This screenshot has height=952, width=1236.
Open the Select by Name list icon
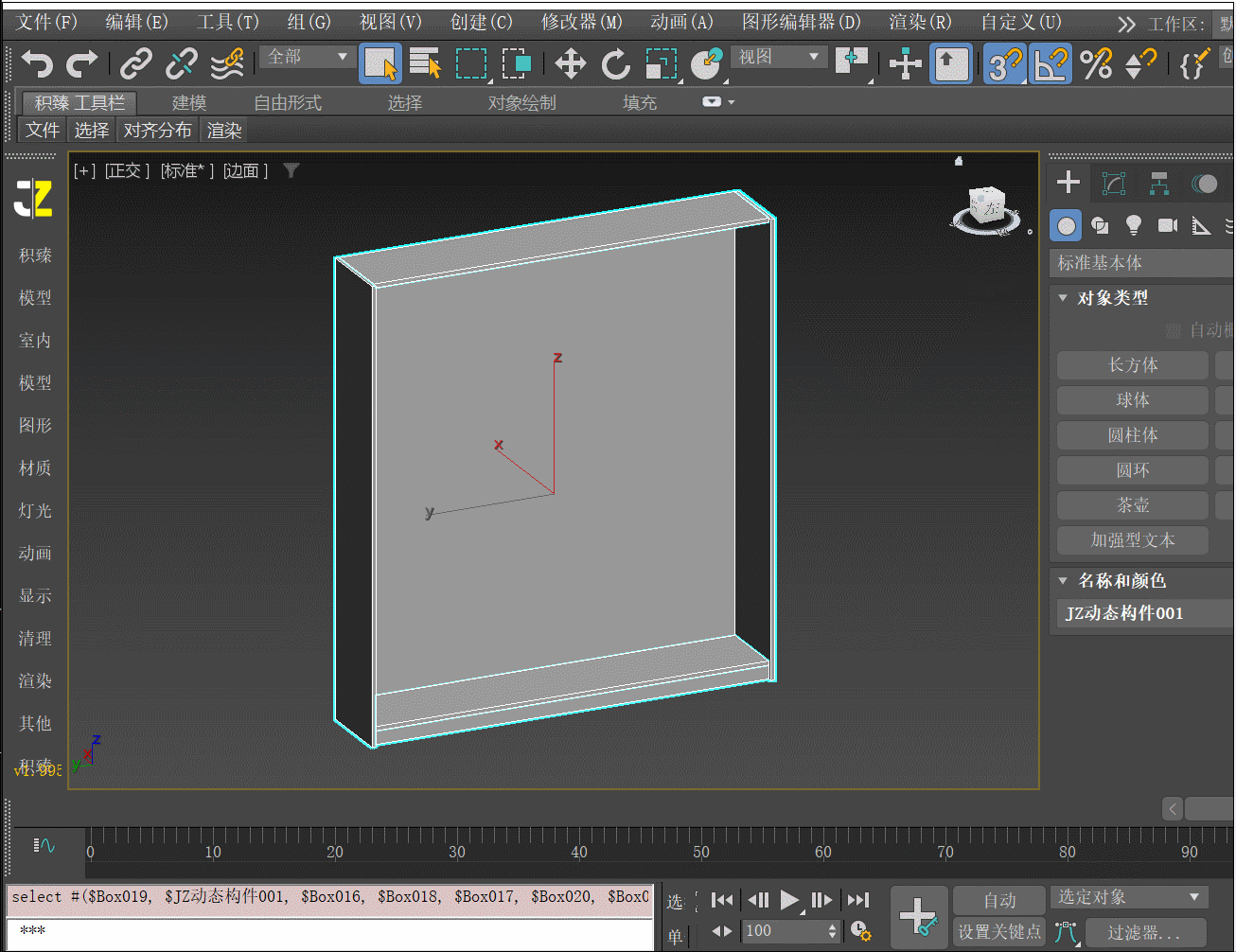click(426, 63)
